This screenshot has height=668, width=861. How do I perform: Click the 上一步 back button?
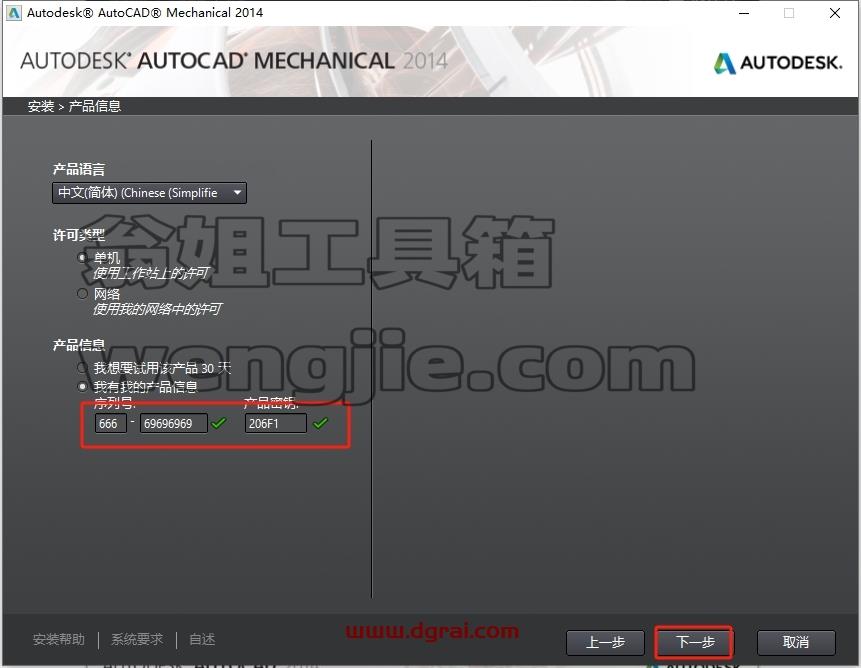click(x=605, y=642)
